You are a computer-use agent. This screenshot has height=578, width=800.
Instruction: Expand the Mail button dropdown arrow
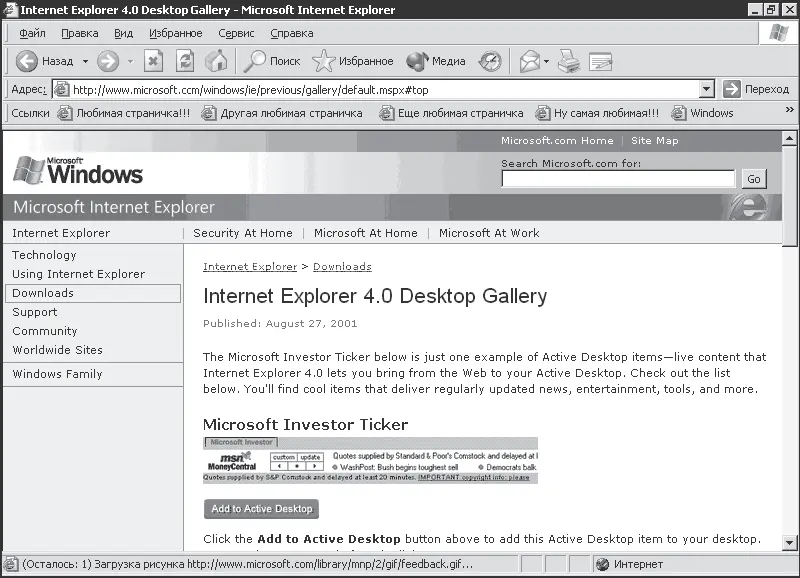tap(546, 62)
